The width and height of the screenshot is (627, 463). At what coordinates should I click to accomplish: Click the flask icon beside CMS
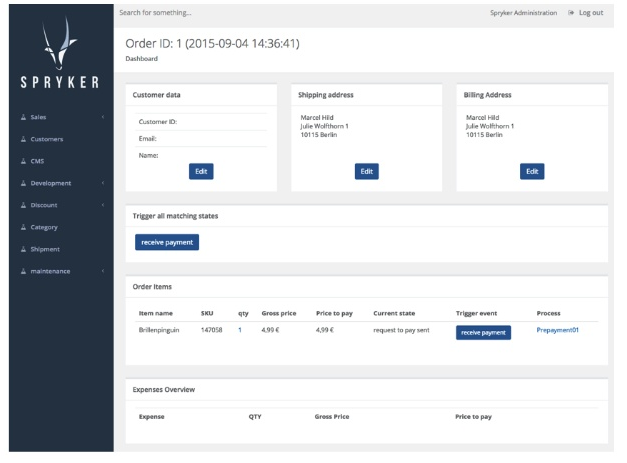click(23, 161)
